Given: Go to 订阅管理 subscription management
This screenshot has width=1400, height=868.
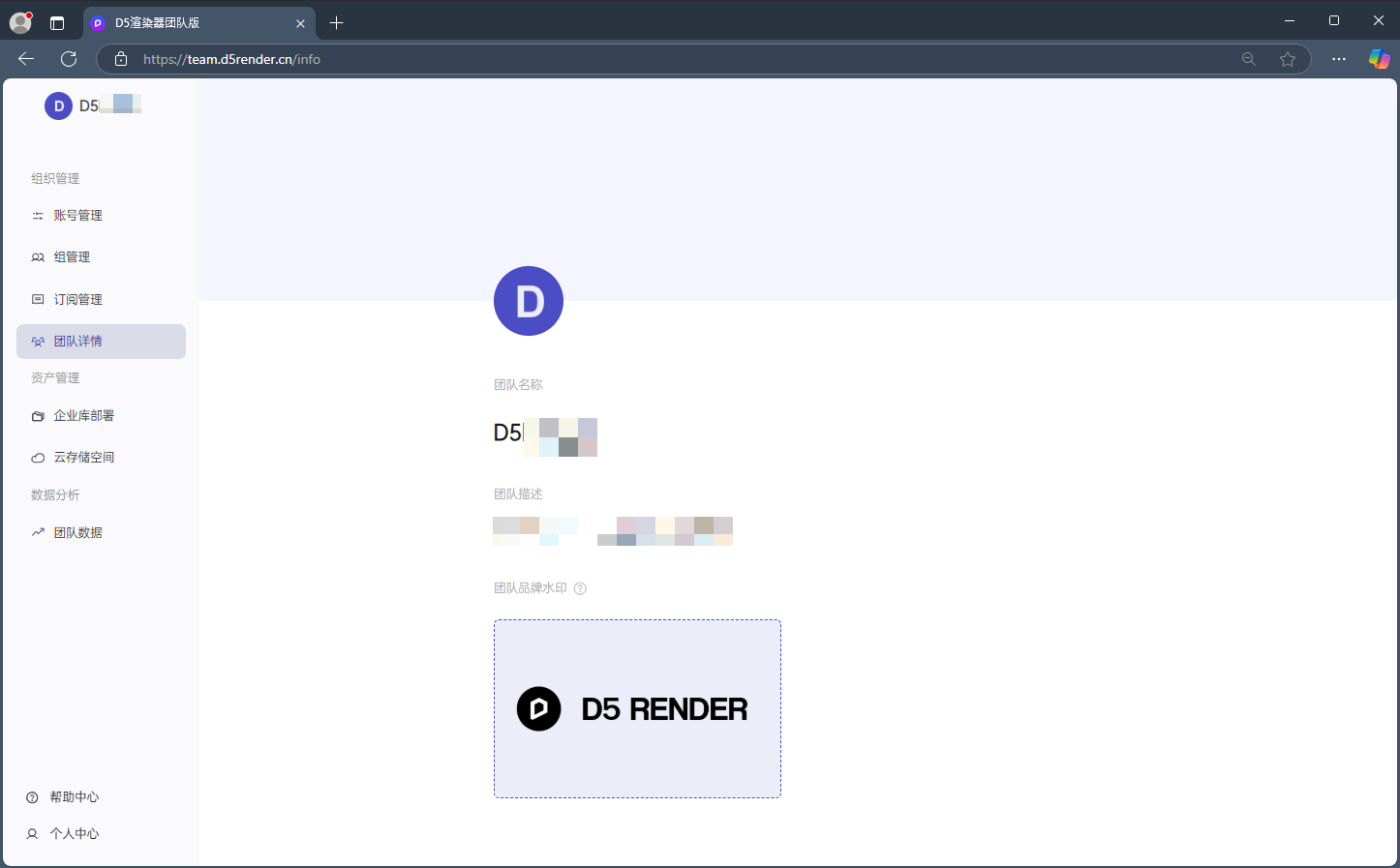Looking at the screenshot, I should coord(101,300).
